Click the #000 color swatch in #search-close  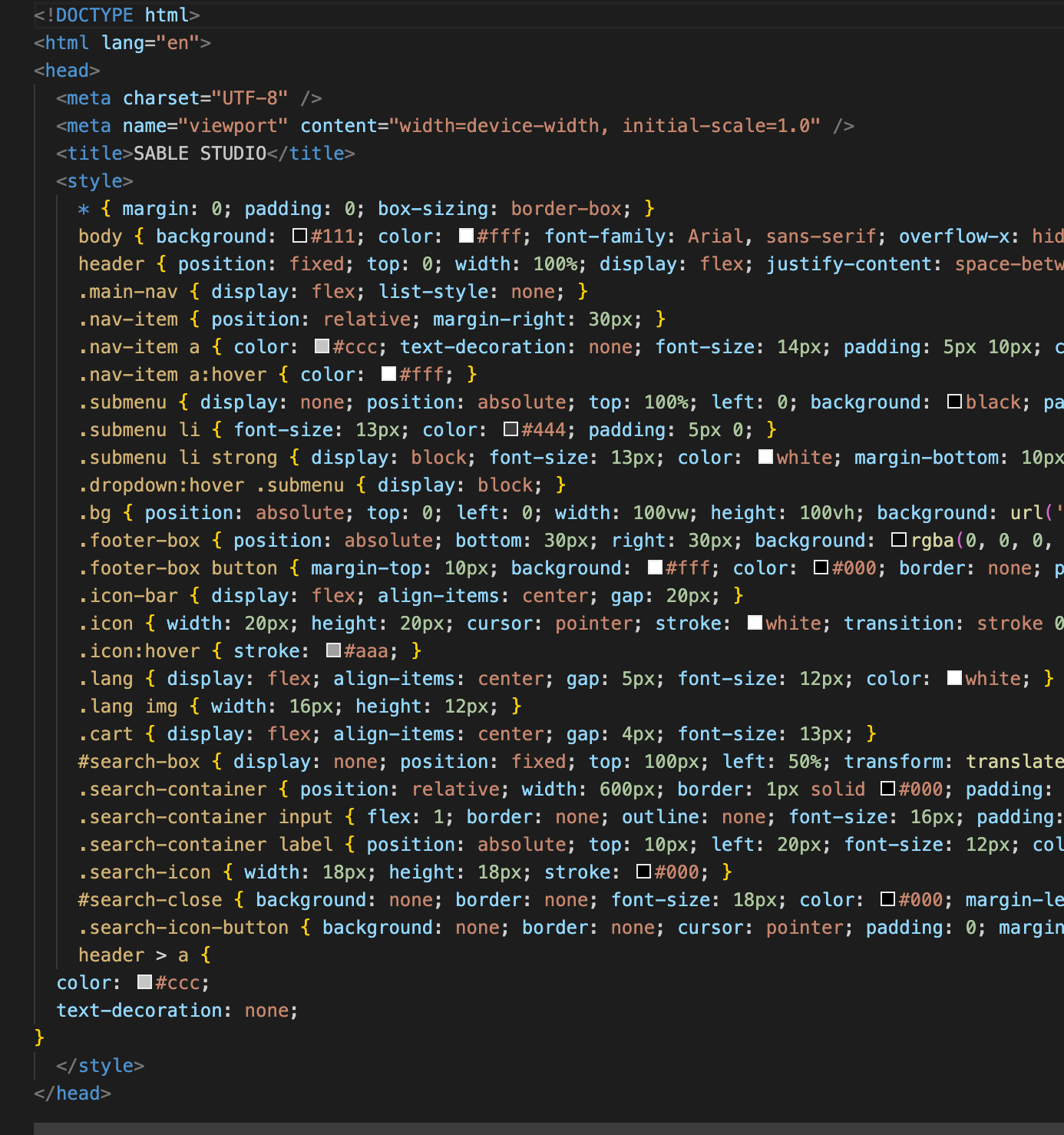tap(888, 899)
